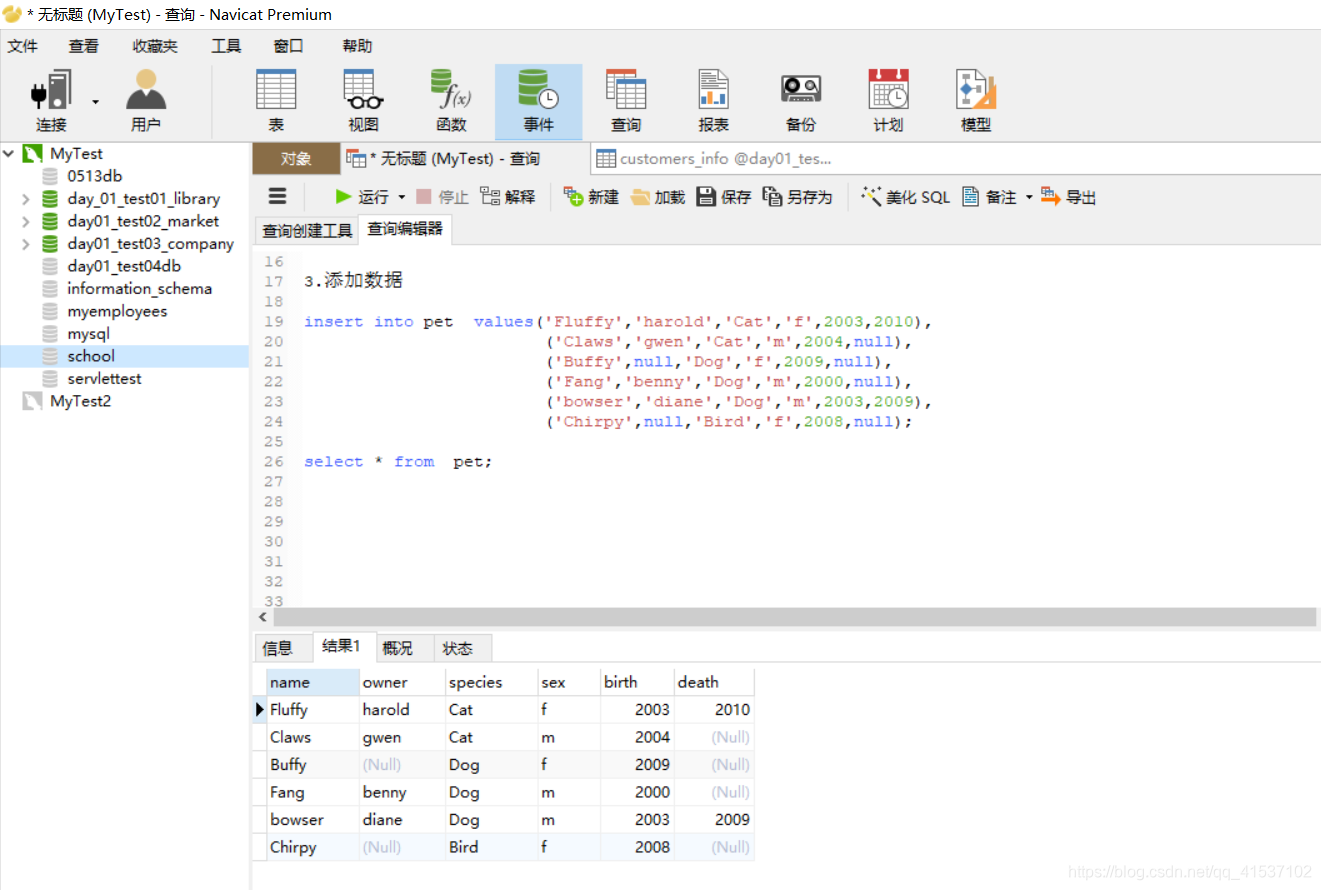Select the mysql database

pos(88,334)
